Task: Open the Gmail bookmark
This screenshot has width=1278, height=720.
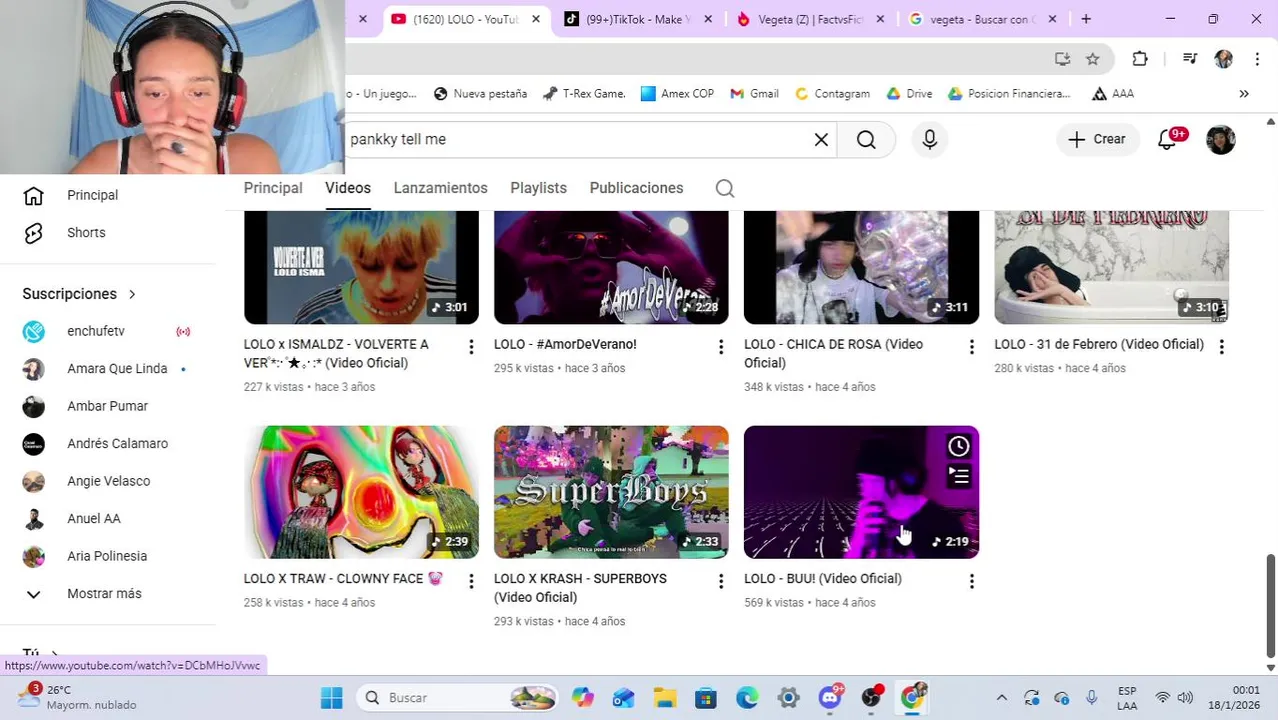Action: [x=755, y=94]
